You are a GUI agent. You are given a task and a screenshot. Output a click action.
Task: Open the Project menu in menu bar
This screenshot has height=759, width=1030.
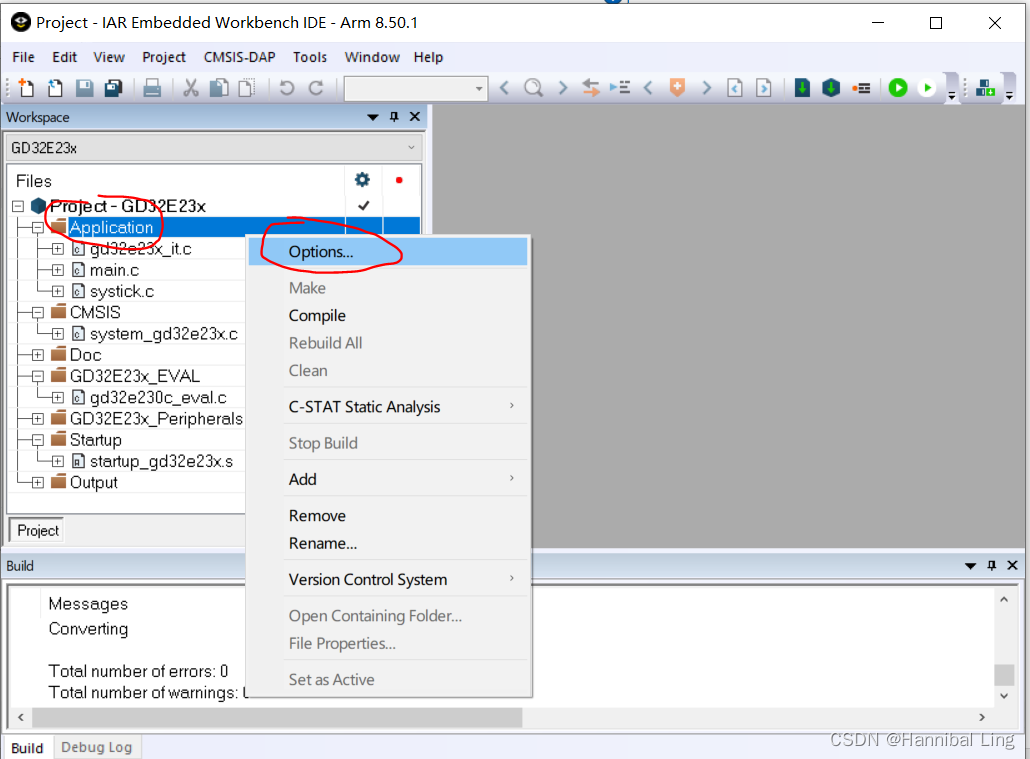164,57
